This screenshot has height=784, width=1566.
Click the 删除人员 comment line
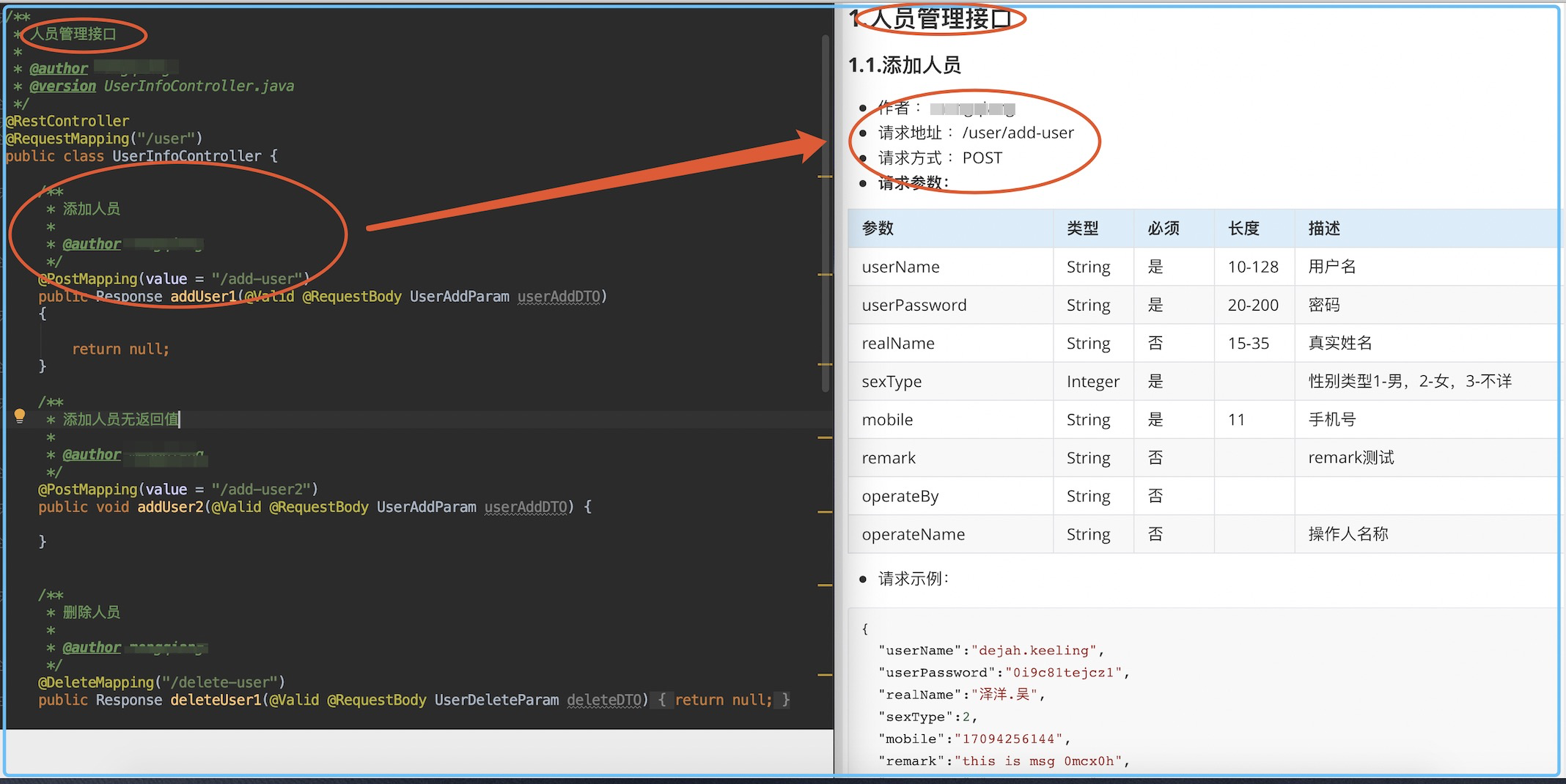coord(92,612)
